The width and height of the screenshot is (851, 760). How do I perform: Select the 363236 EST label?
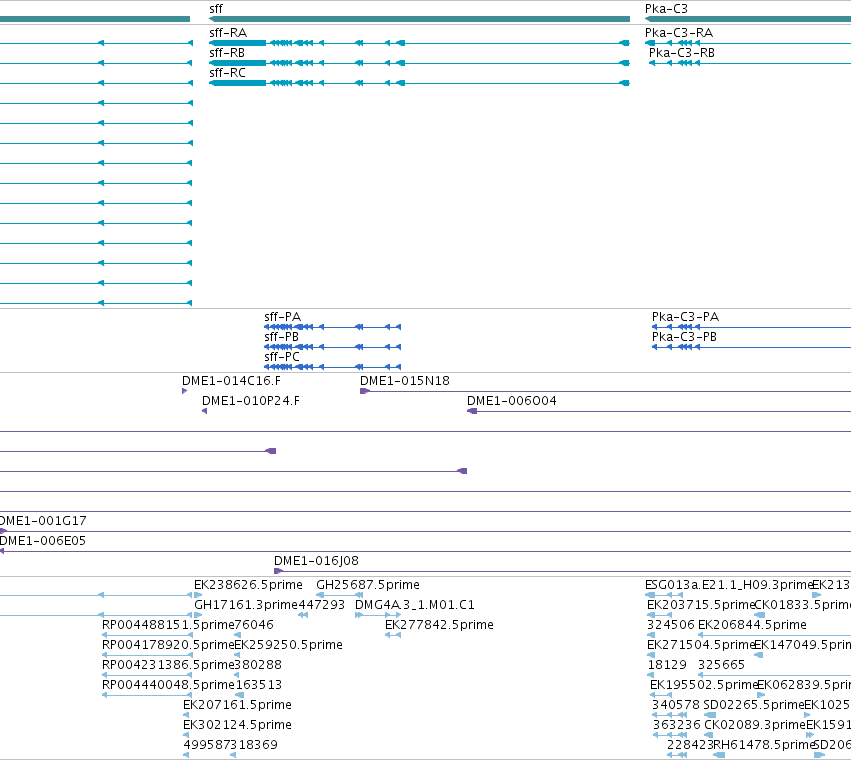pos(677,726)
